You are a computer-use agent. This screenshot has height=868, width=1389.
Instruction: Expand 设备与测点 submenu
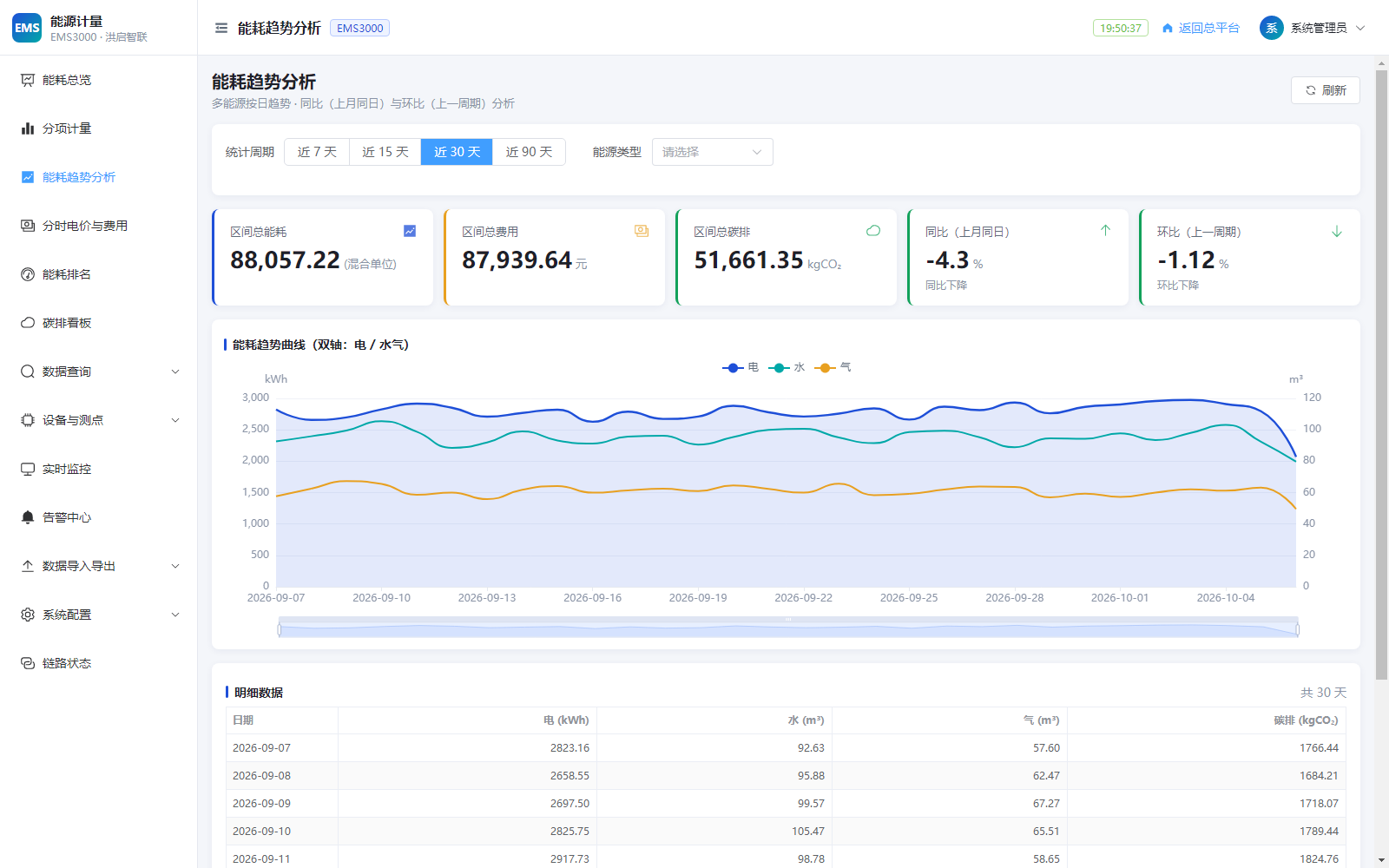coord(98,420)
